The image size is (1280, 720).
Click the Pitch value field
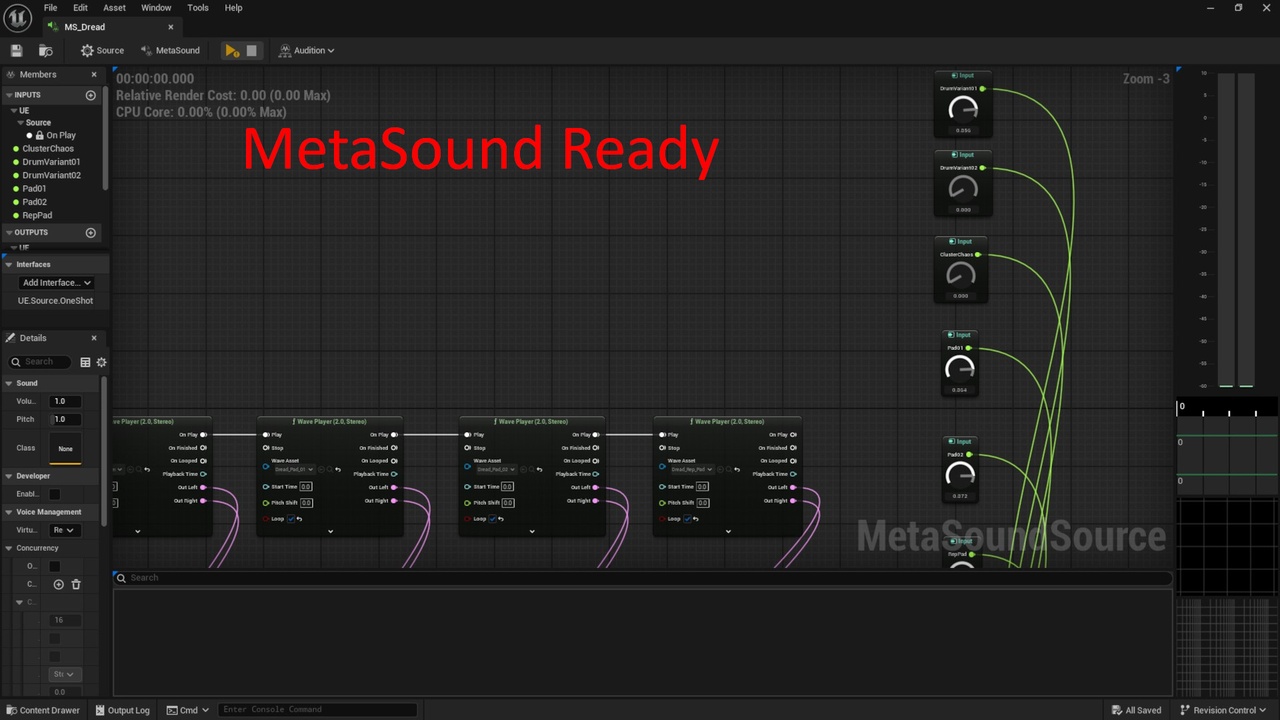66,419
